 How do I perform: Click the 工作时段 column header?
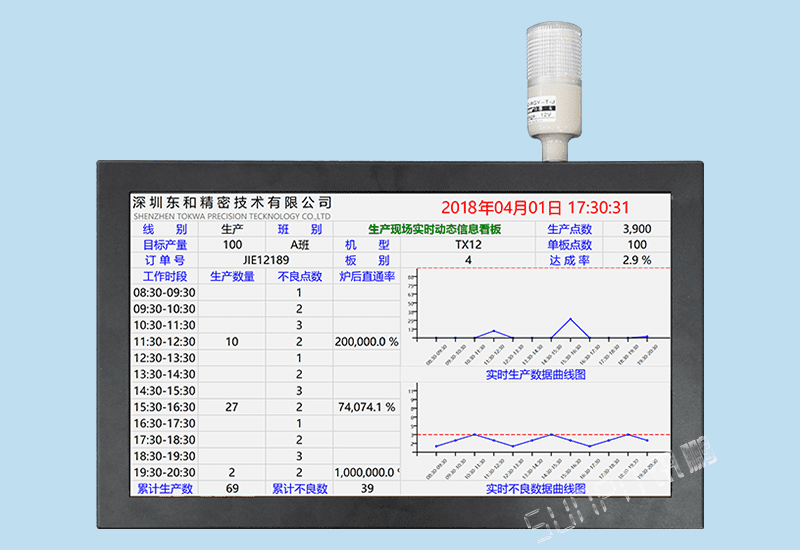tap(165, 276)
